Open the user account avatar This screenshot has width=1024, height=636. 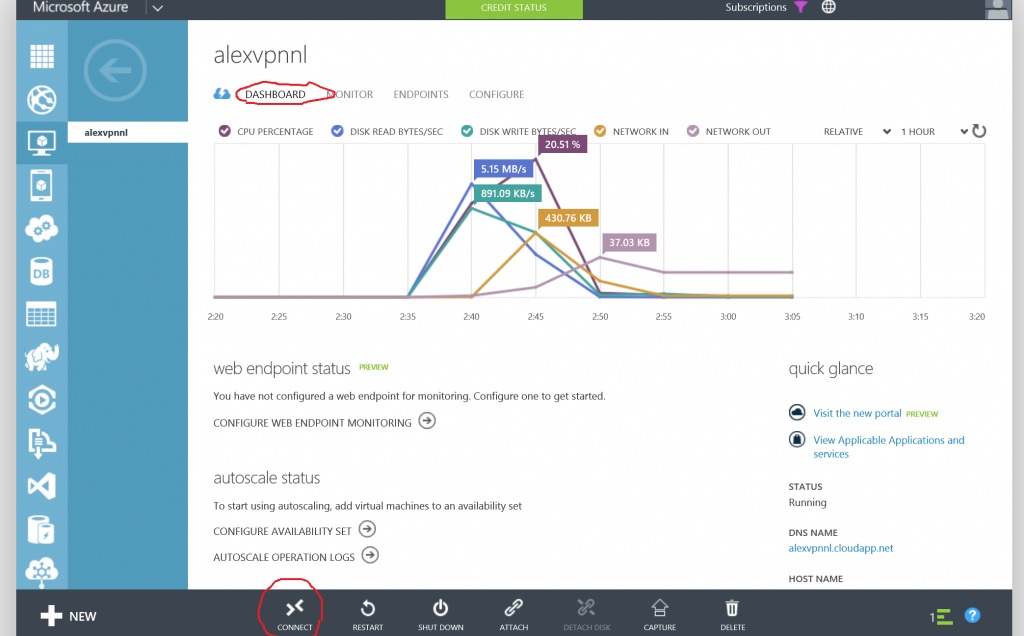(x=997, y=9)
